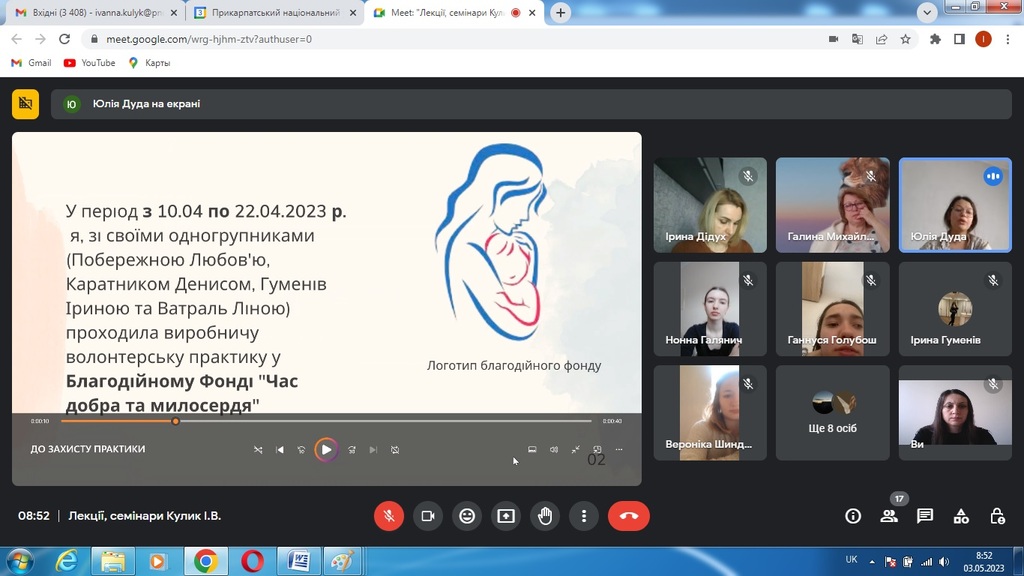The width and height of the screenshot is (1024, 576).
Task: Unmute the microphone in Meet
Action: click(389, 516)
